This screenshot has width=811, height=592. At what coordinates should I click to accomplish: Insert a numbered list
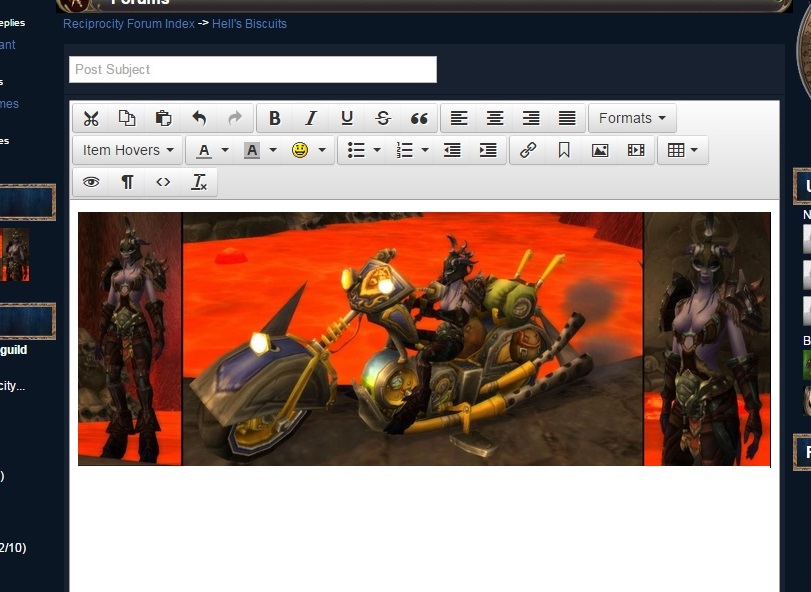(404, 150)
